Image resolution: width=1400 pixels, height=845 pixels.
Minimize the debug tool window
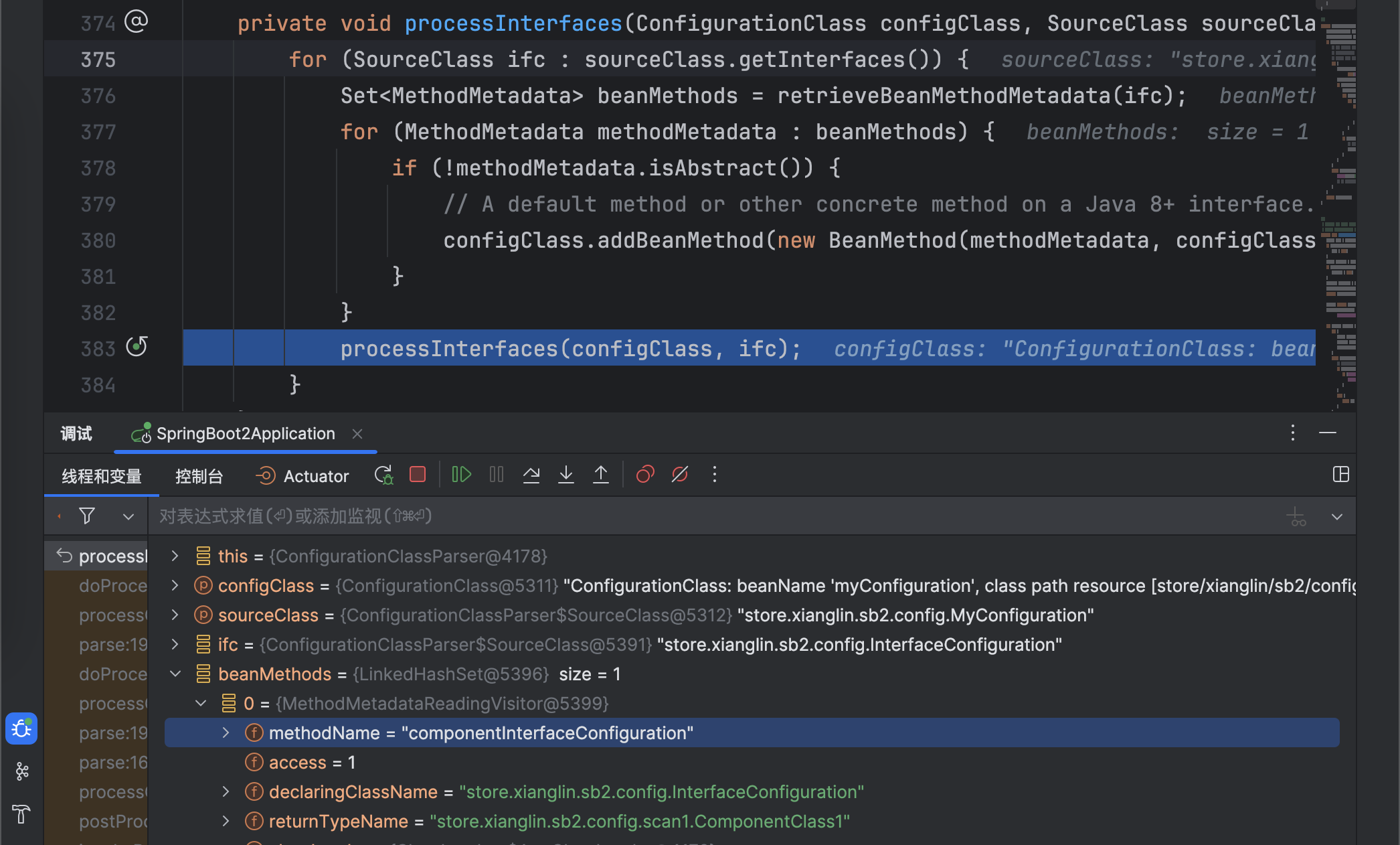(x=1328, y=433)
